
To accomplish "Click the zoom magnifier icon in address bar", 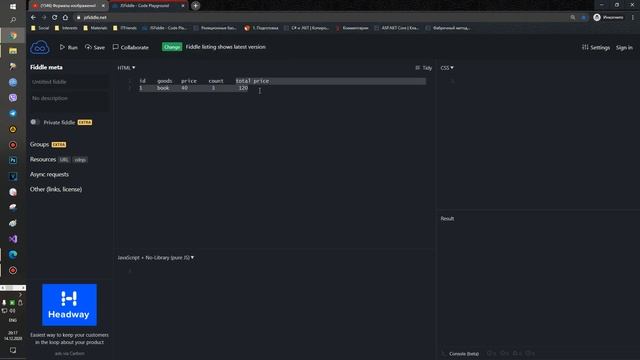I will coord(573,18).
